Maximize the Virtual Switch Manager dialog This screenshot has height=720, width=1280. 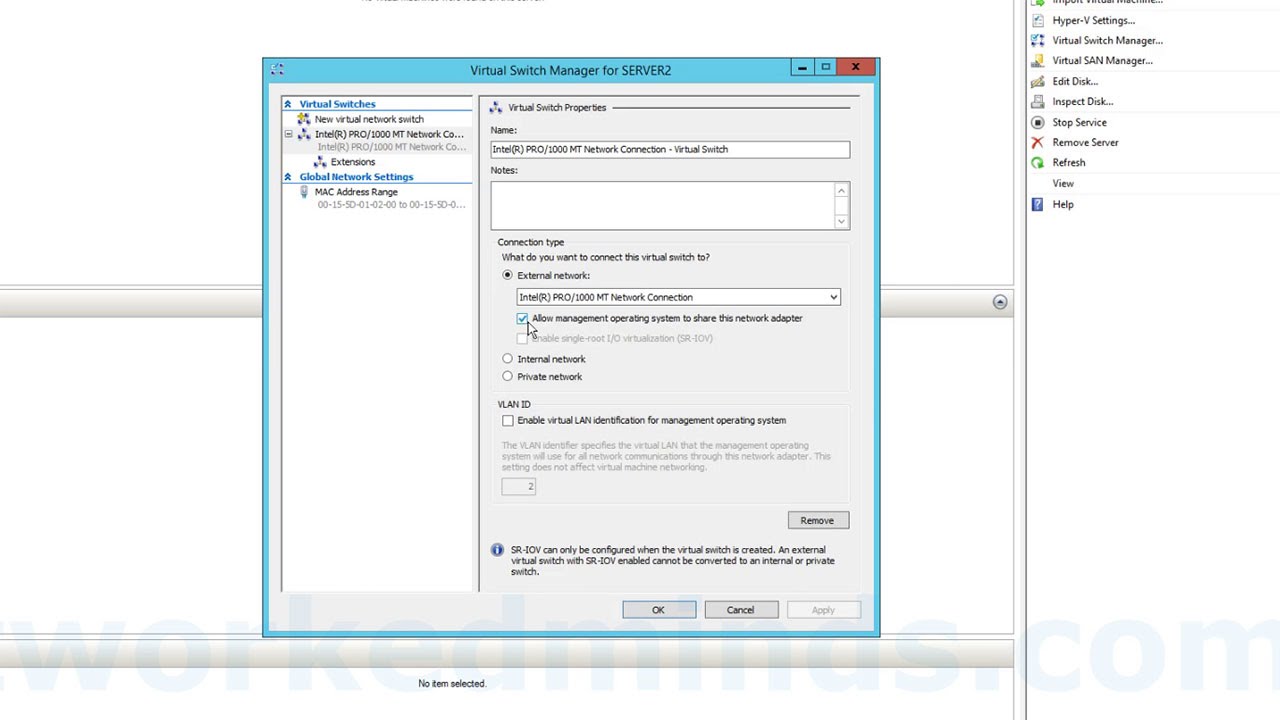pyautogui.click(x=826, y=67)
